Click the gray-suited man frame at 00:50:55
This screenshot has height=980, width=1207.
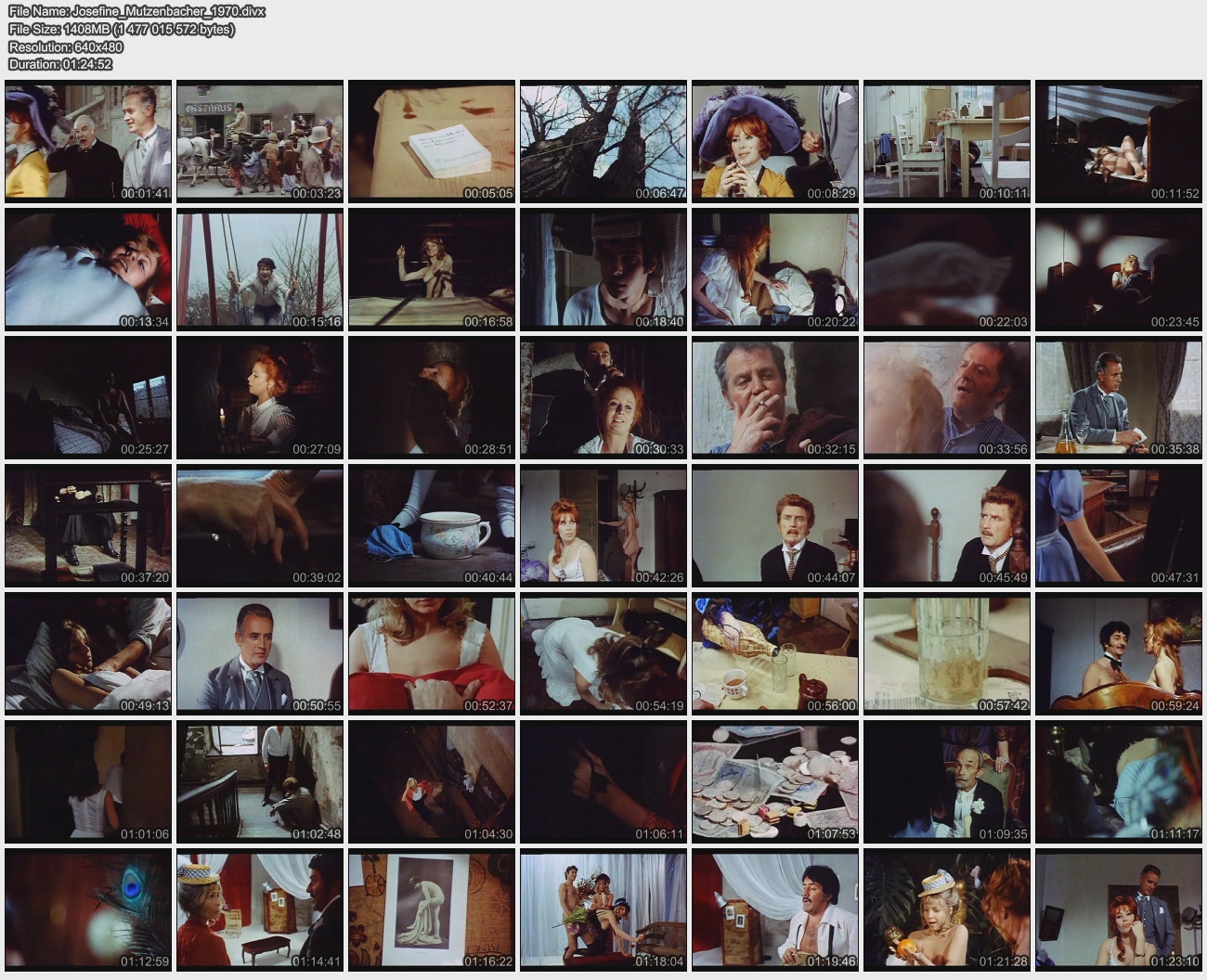[x=260, y=653]
